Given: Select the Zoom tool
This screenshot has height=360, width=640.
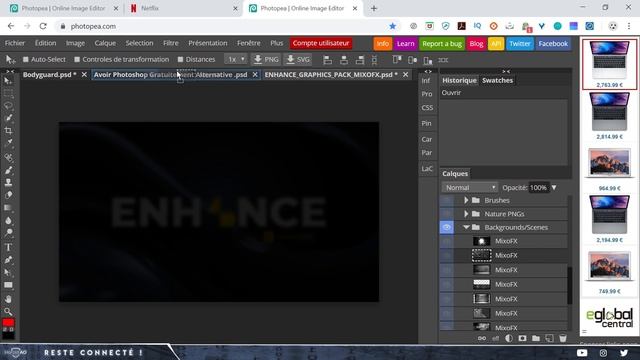Looking at the screenshot, I should [x=8, y=312].
